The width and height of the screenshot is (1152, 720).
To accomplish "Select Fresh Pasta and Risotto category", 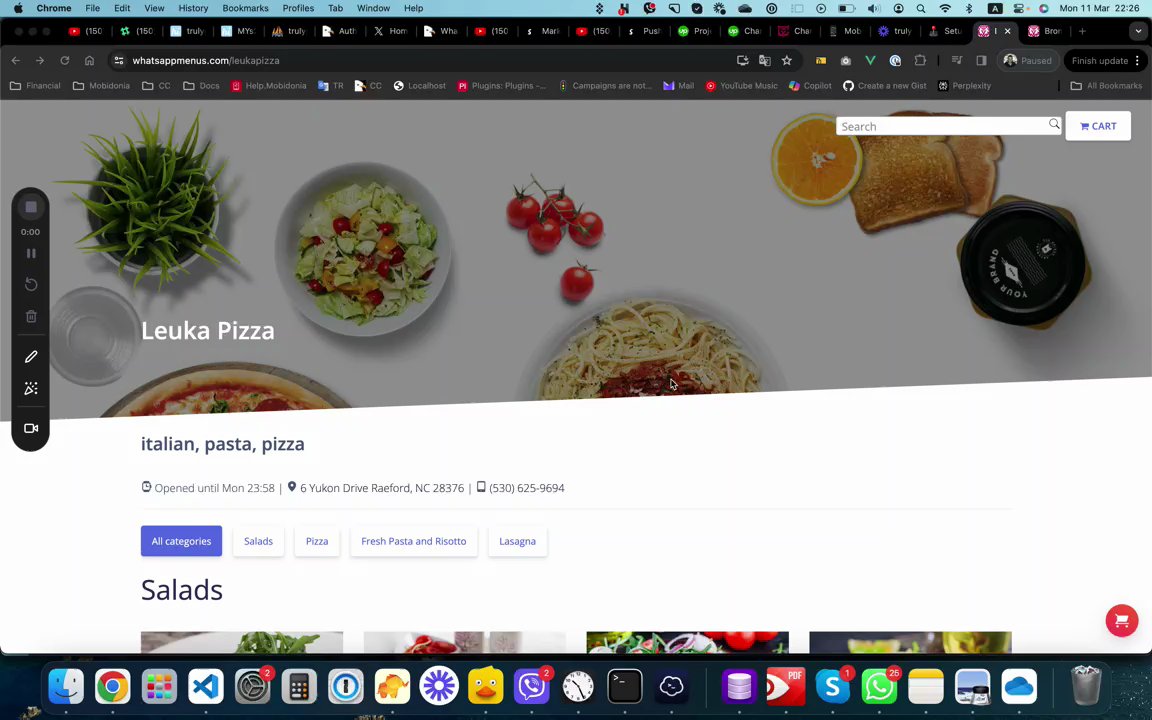I will (x=414, y=541).
